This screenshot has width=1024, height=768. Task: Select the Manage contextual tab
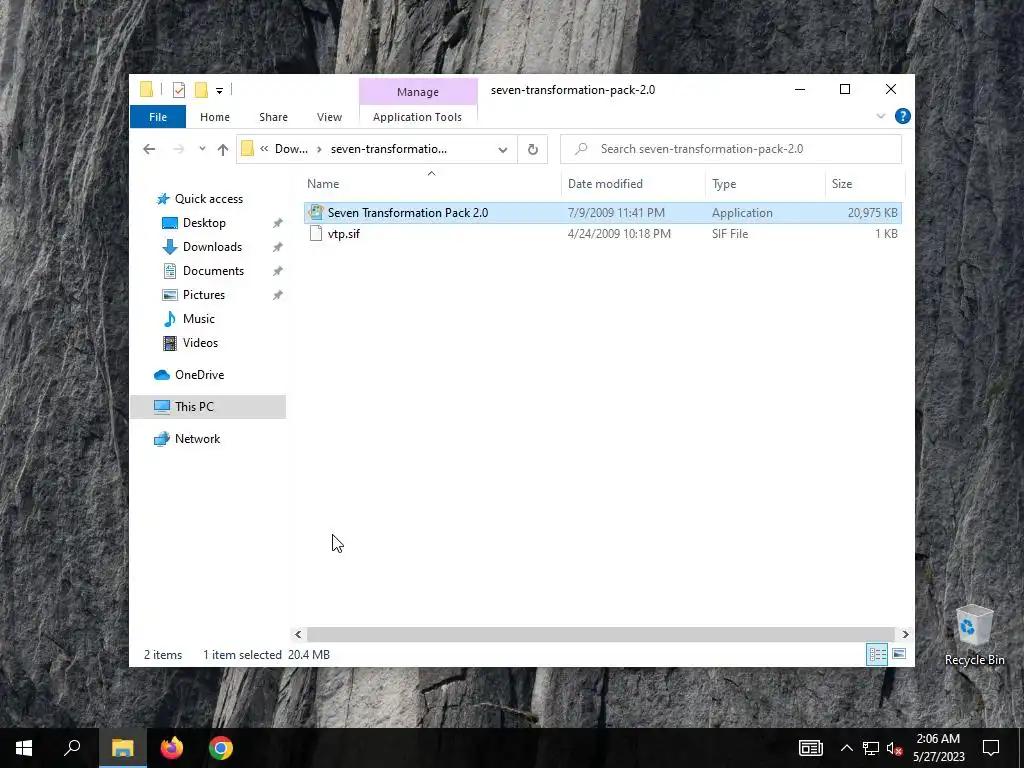(x=418, y=92)
